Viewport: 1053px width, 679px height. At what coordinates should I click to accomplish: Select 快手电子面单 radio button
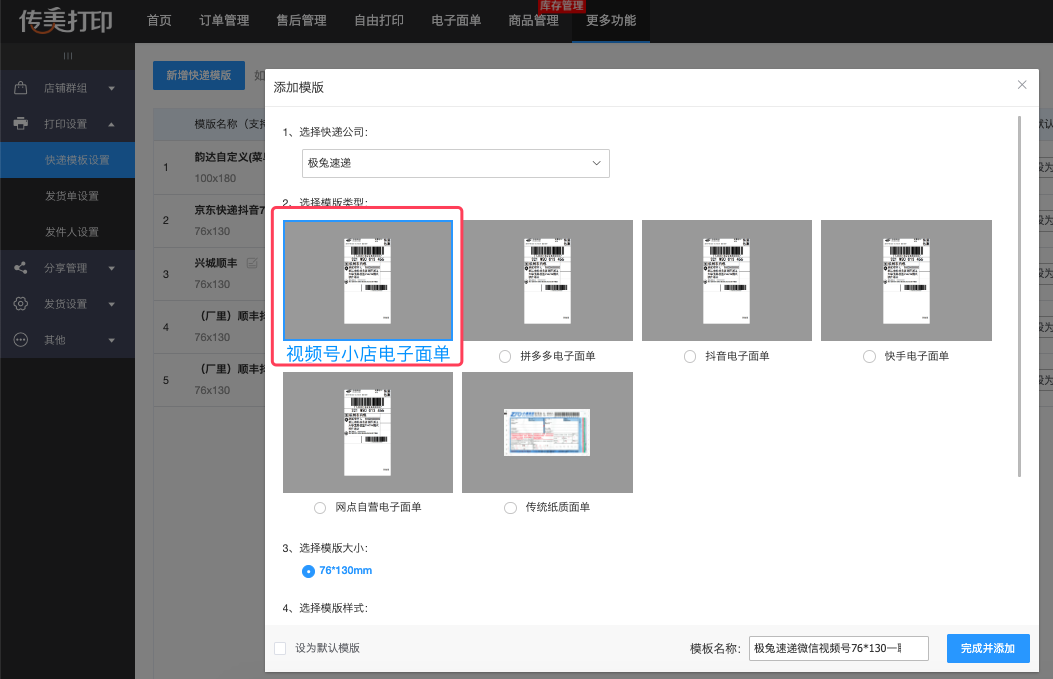[869, 357]
